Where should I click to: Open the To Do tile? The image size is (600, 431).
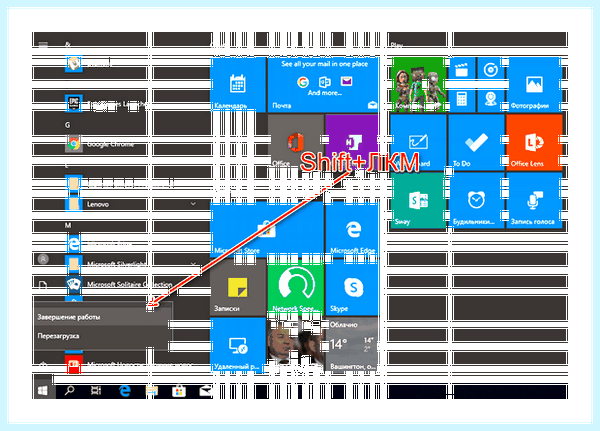tap(476, 142)
